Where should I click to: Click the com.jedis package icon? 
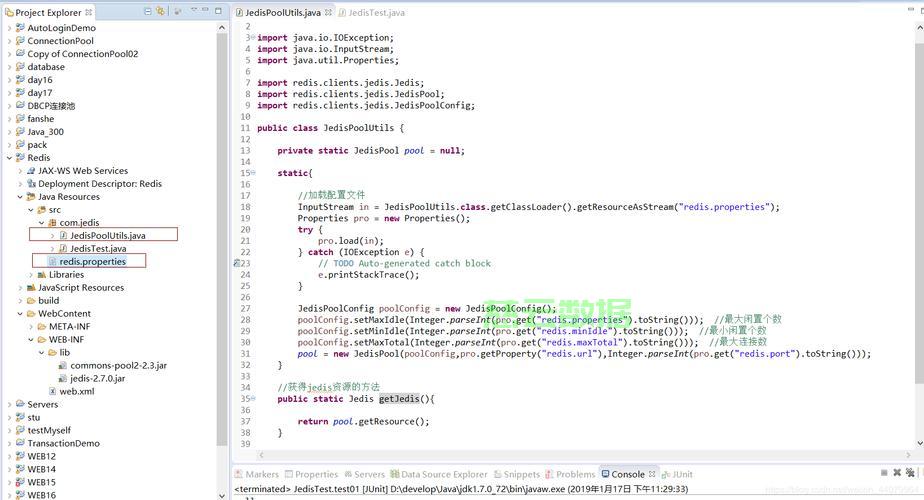coord(52,222)
